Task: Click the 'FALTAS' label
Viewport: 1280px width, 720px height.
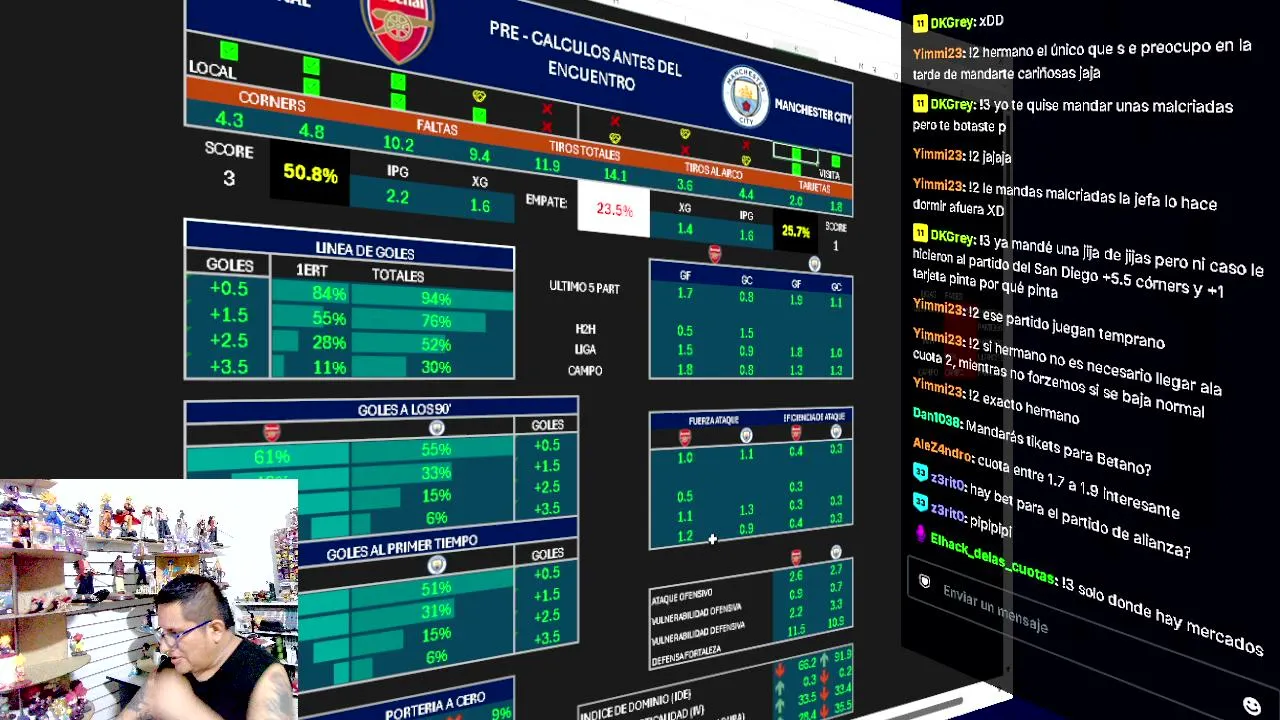Action: click(437, 128)
